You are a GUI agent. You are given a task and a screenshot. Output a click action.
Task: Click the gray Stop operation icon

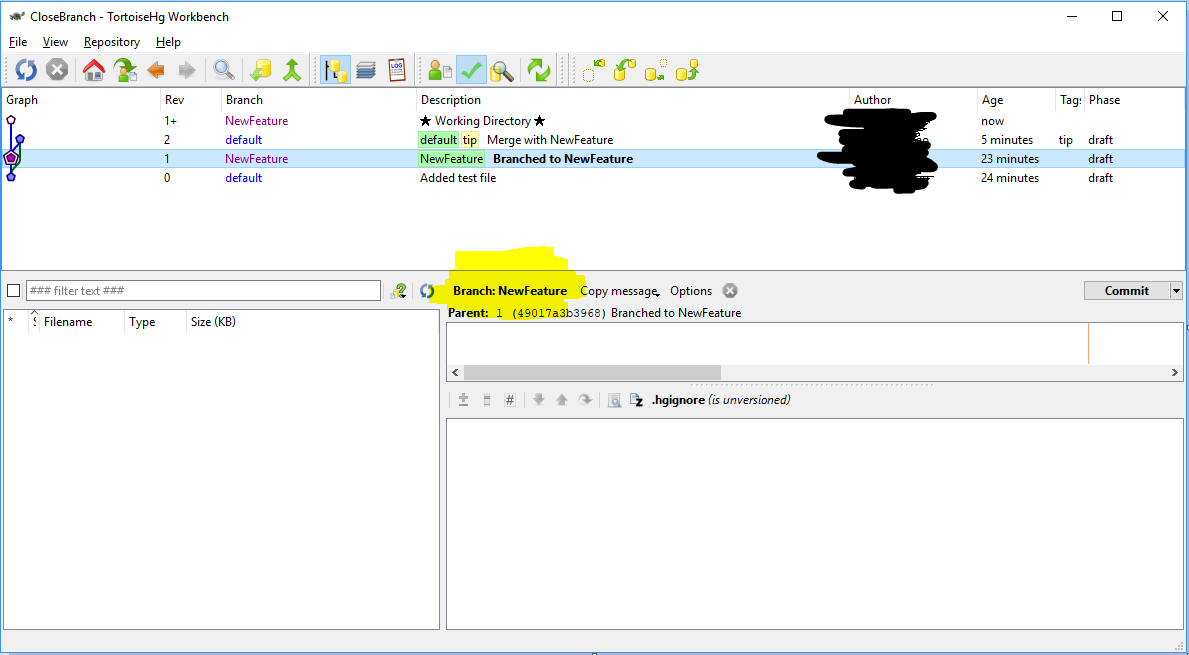(57, 71)
